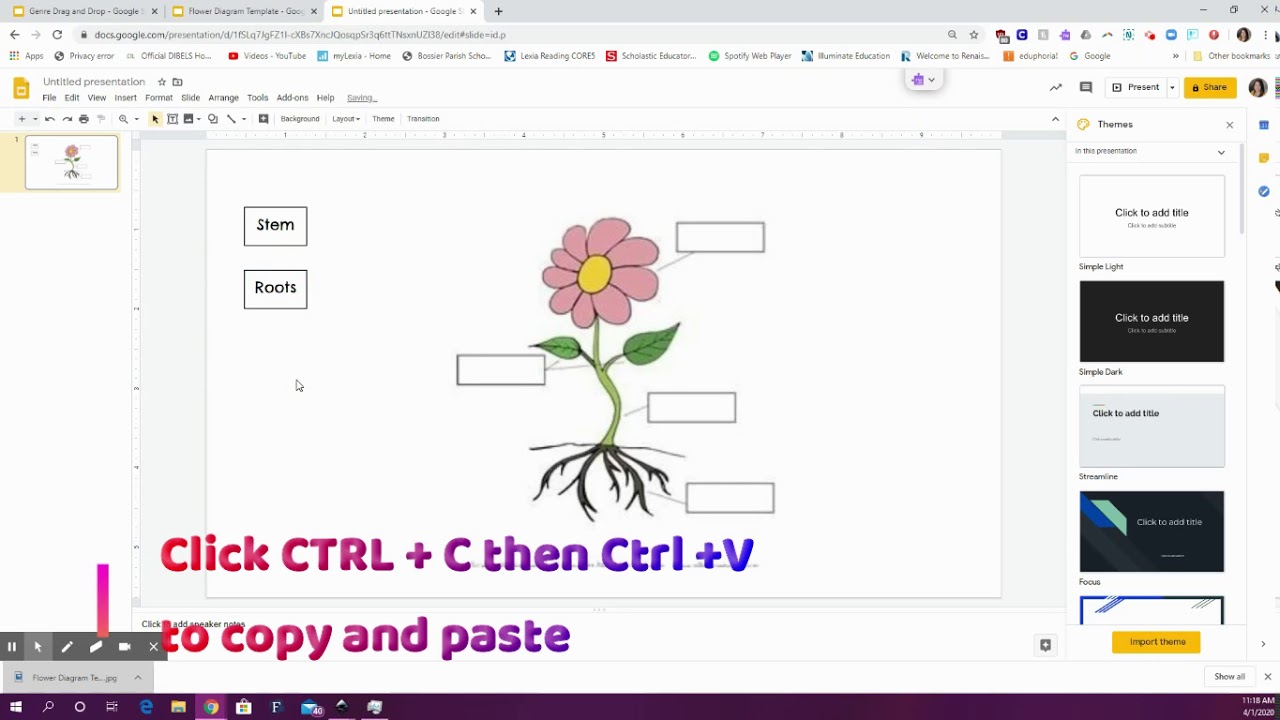Viewport: 1280px width, 720px height.
Task: Click the Import theme button
Action: [x=1157, y=642]
